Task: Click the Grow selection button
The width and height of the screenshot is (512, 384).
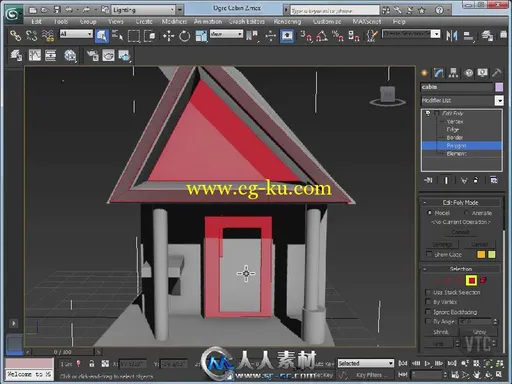Action: [479, 332]
